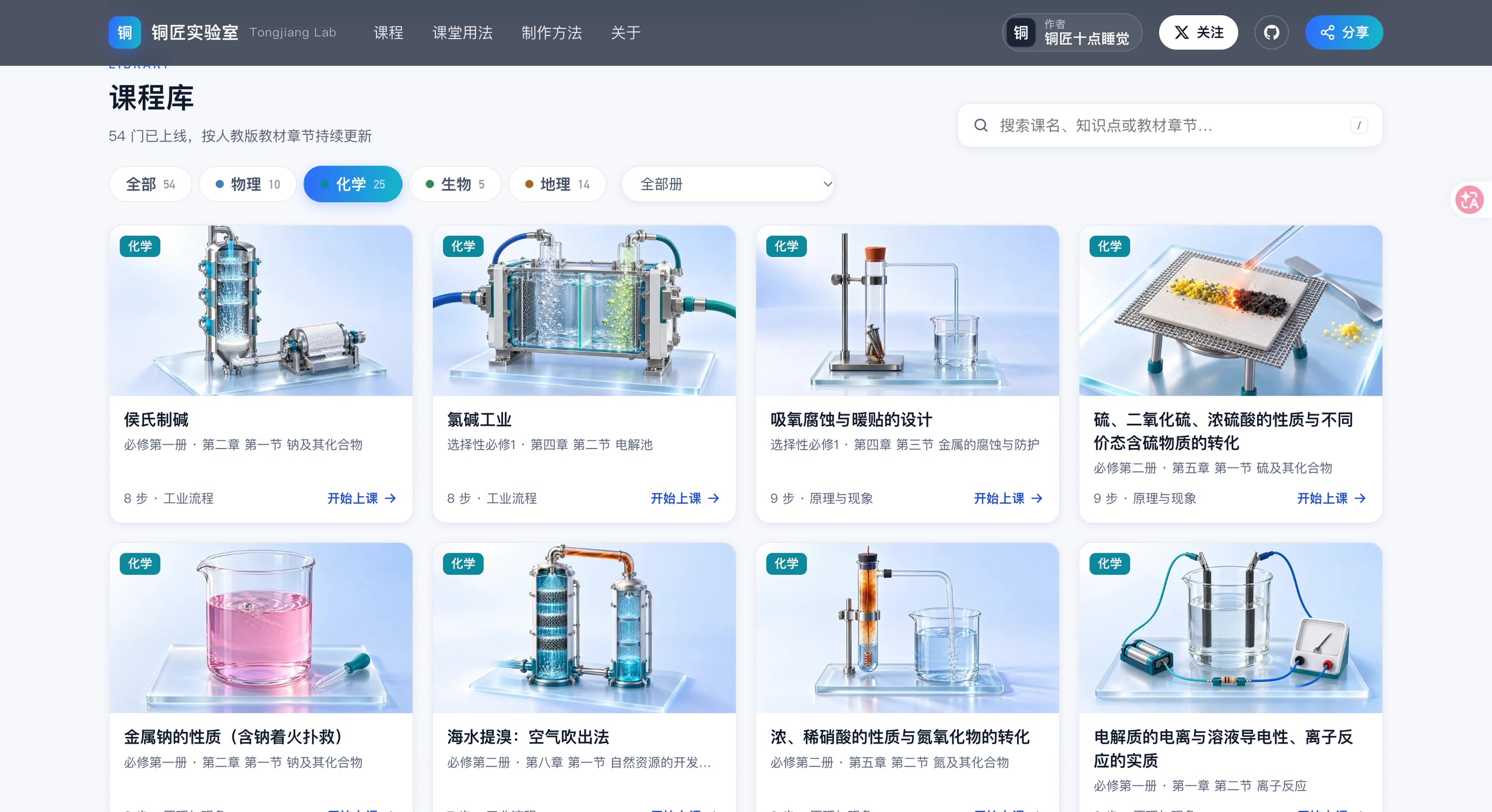The height and width of the screenshot is (812, 1492).
Task: Click the search magnifier icon
Action: click(x=981, y=125)
